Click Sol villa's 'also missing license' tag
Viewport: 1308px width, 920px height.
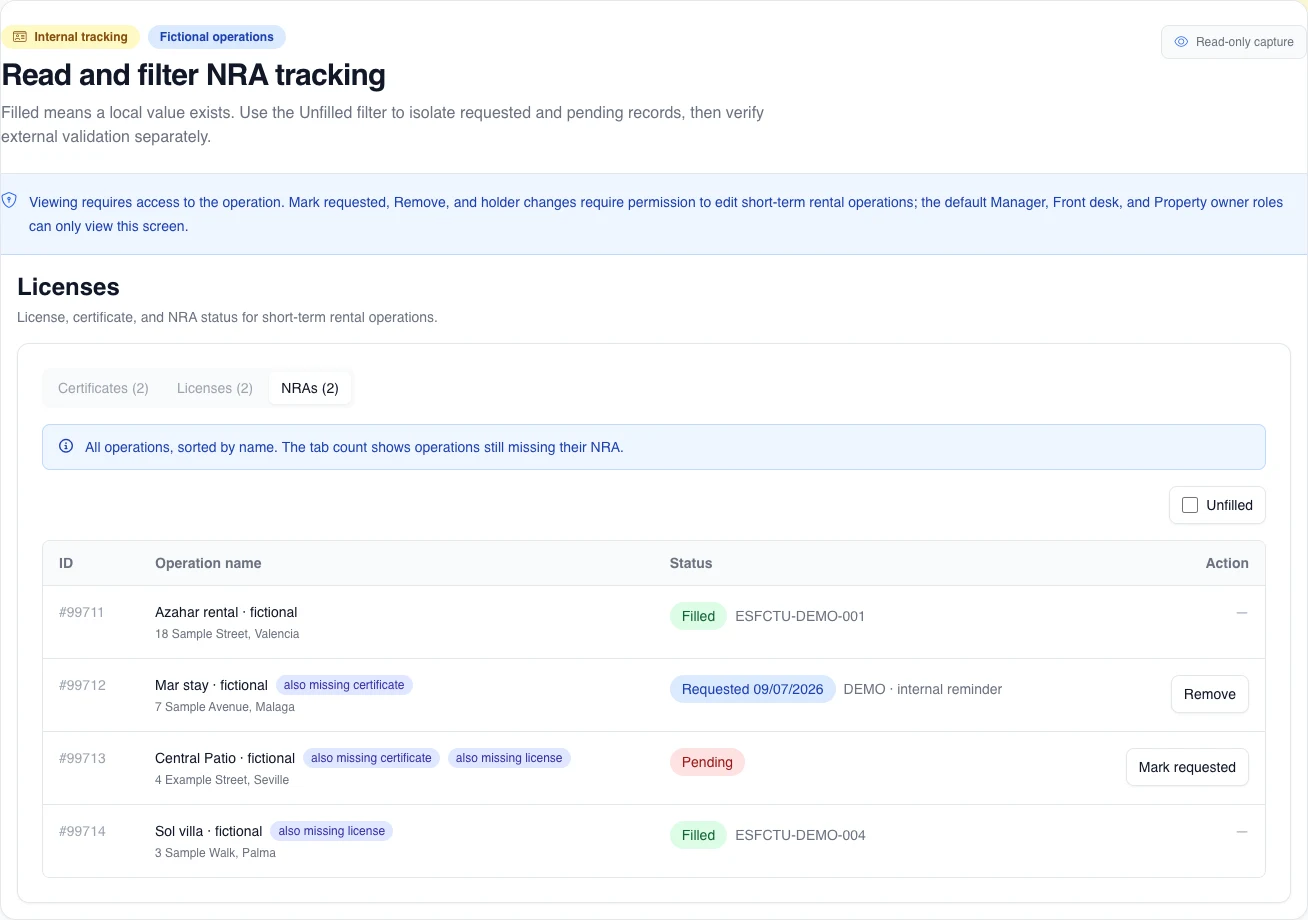(331, 831)
